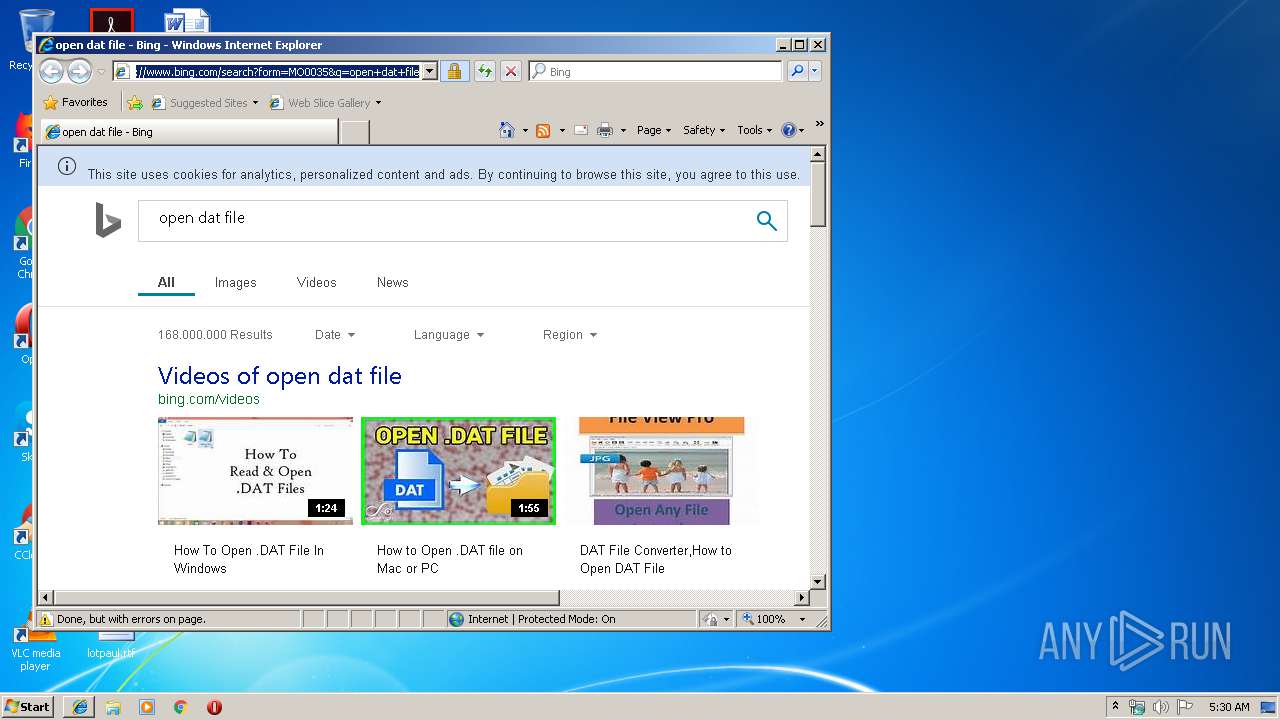Click the IE address bar URL field
This screenshot has width=1280, height=720.
(277, 72)
